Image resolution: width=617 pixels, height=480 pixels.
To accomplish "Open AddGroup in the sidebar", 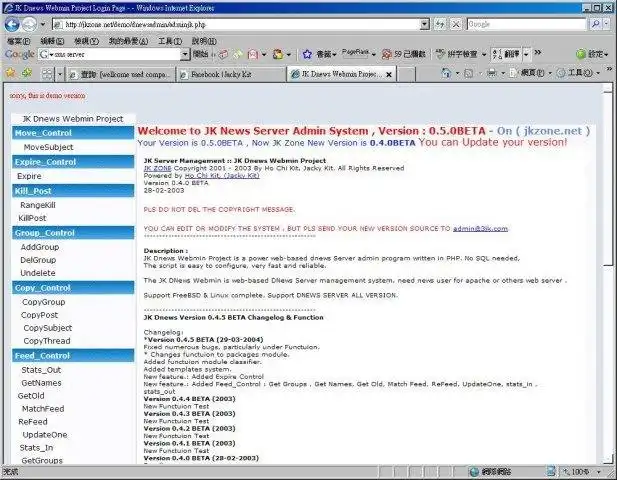I will point(40,247).
